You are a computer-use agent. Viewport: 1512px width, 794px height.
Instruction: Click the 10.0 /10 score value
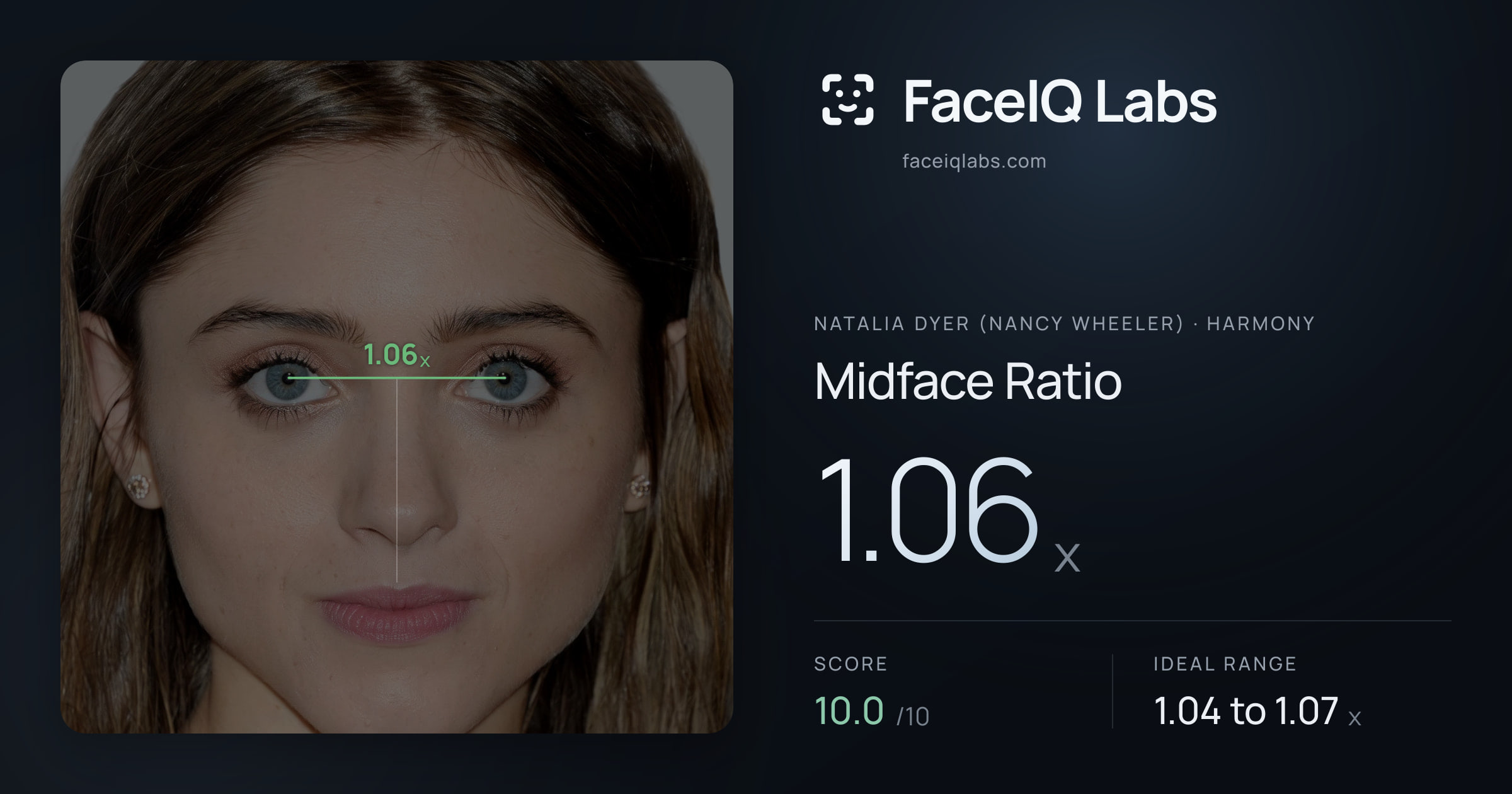pyautogui.click(x=872, y=711)
